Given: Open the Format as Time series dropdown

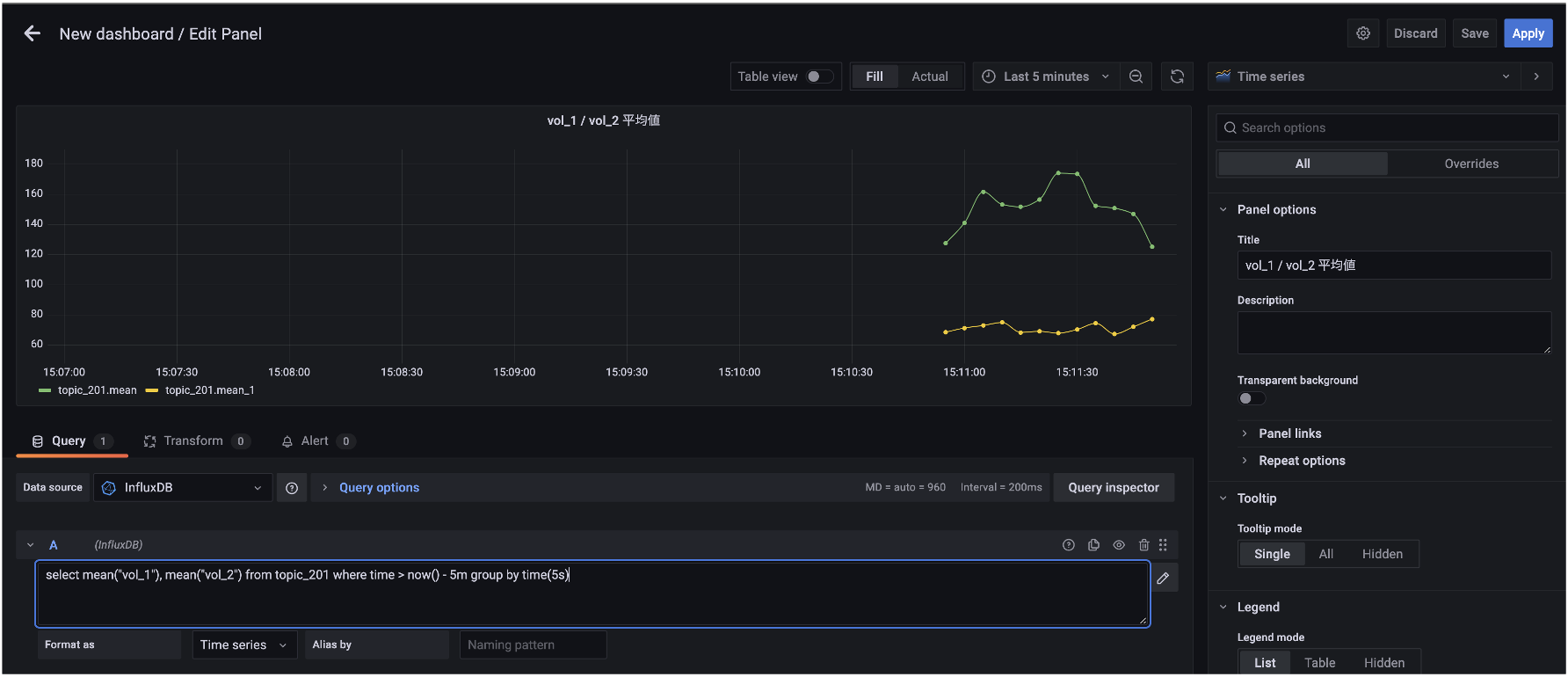Looking at the screenshot, I should (244, 645).
